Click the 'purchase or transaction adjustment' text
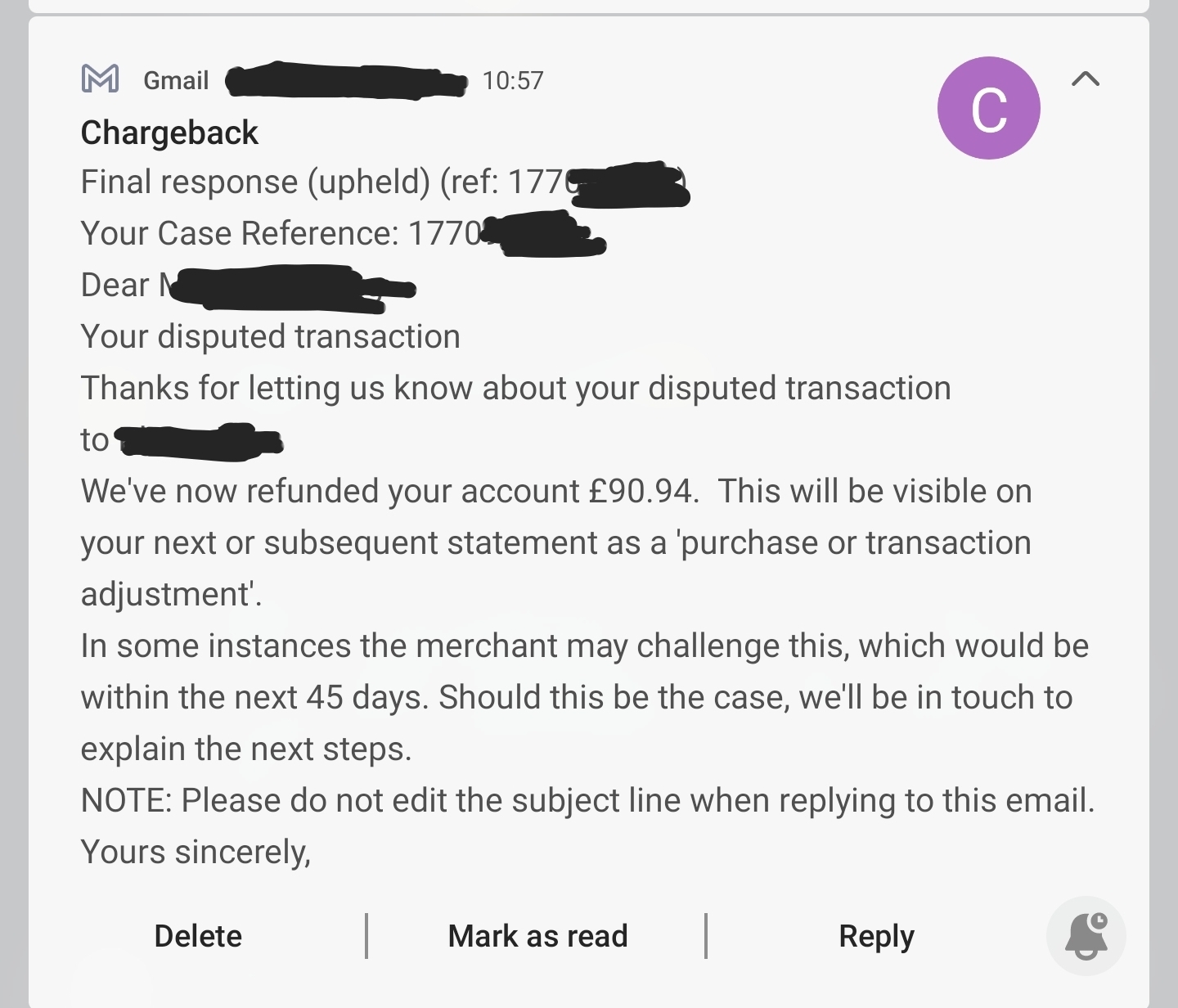 (x=855, y=542)
